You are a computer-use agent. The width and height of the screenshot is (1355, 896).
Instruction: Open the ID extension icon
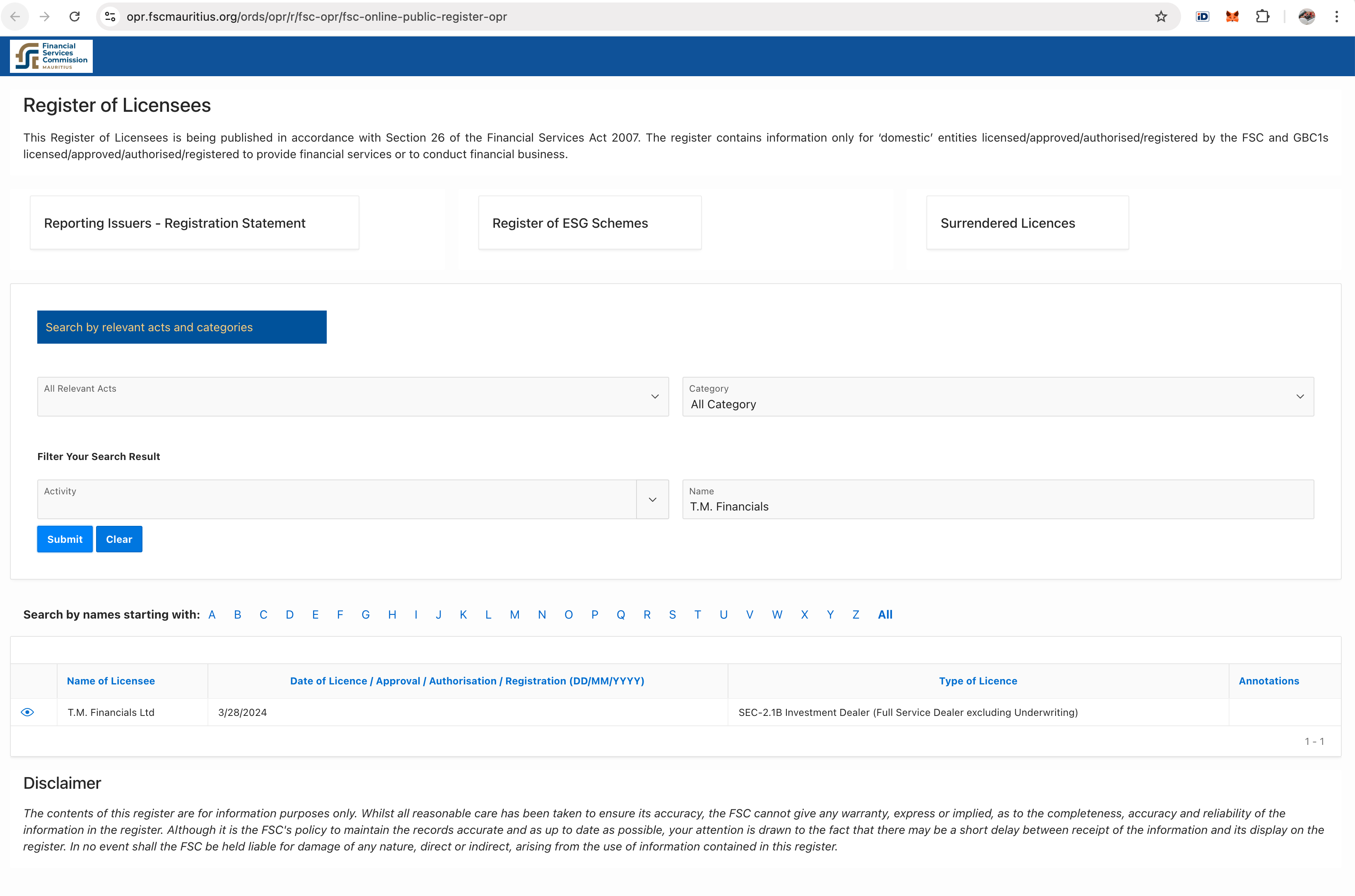click(x=1203, y=17)
